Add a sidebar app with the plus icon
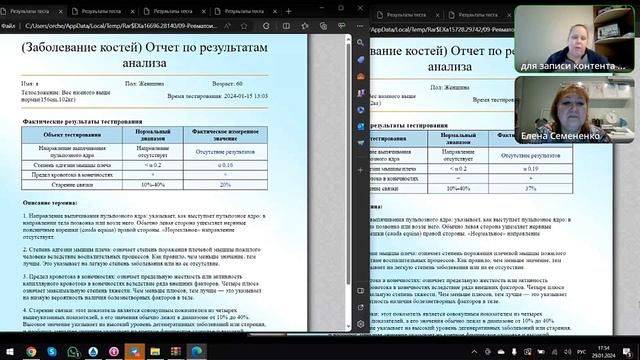Viewport: 640px width, 360px height. click(360, 170)
